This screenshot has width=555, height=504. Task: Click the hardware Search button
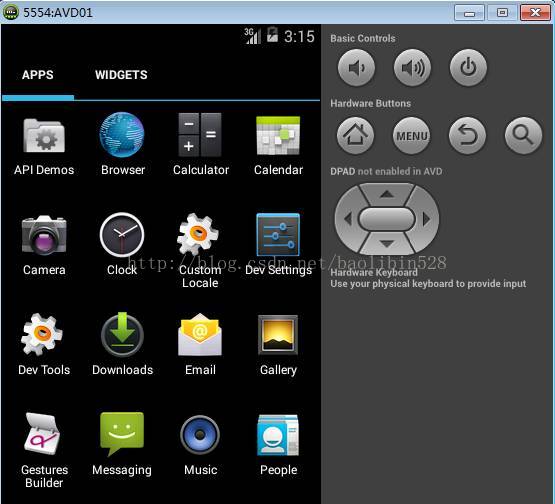pos(523,135)
